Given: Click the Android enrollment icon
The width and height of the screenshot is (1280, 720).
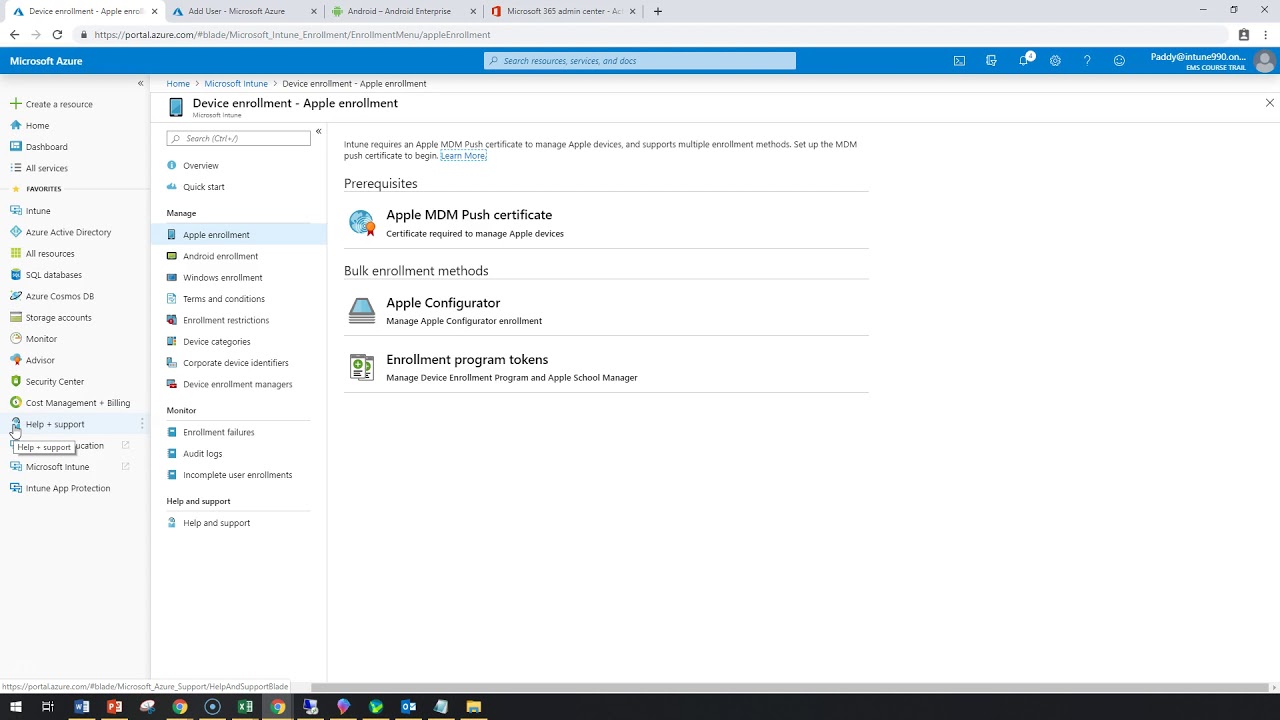Looking at the screenshot, I should (172, 256).
